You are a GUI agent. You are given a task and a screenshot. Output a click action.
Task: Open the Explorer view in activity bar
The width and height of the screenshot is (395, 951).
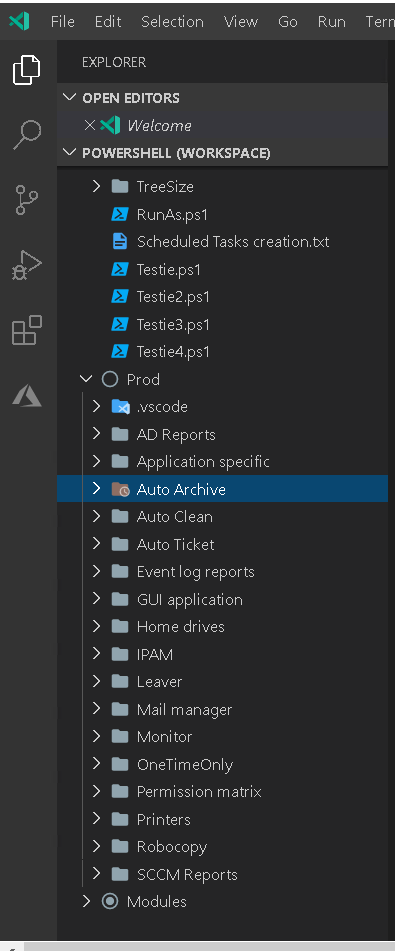click(27, 70)
